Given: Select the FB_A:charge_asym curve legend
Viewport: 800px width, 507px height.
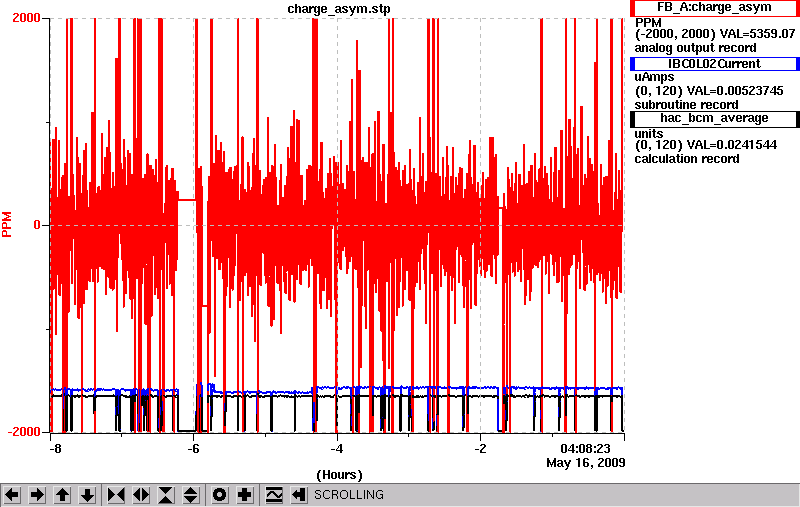Looking at the screenshot, I should tap(714, 8).
